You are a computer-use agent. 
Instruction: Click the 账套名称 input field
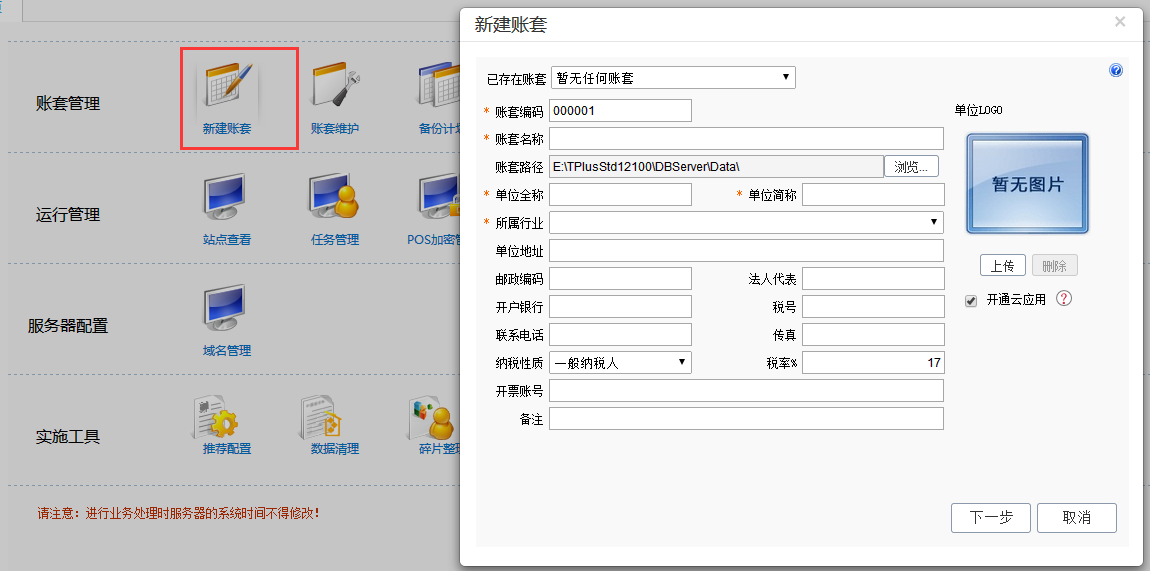(x=746, y=138)
